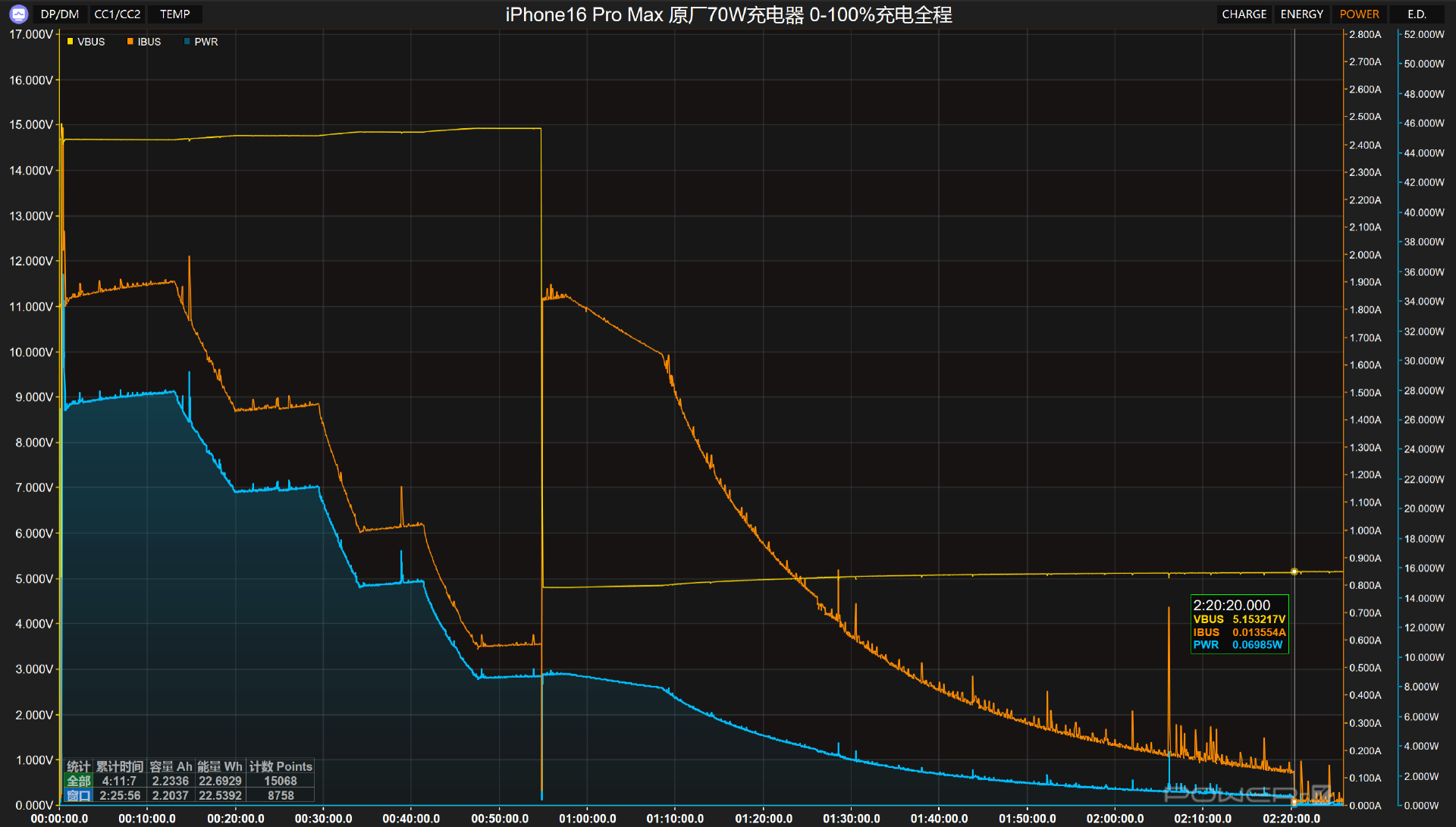Click the yellow VBUS legend swatch
This screenshot has height=827, width=1456.
71,42
